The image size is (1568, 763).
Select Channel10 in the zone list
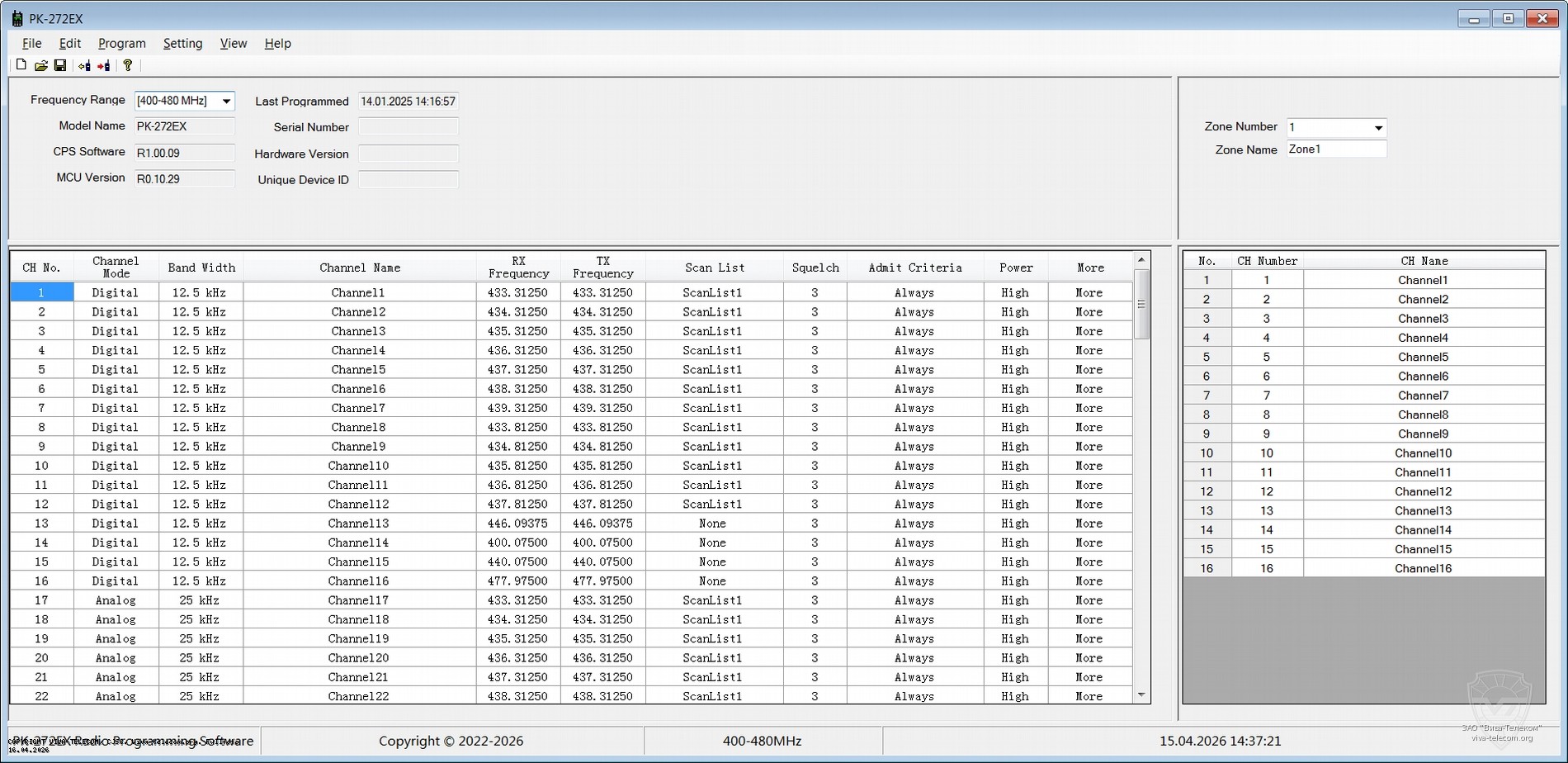[x=1423, y=453]
